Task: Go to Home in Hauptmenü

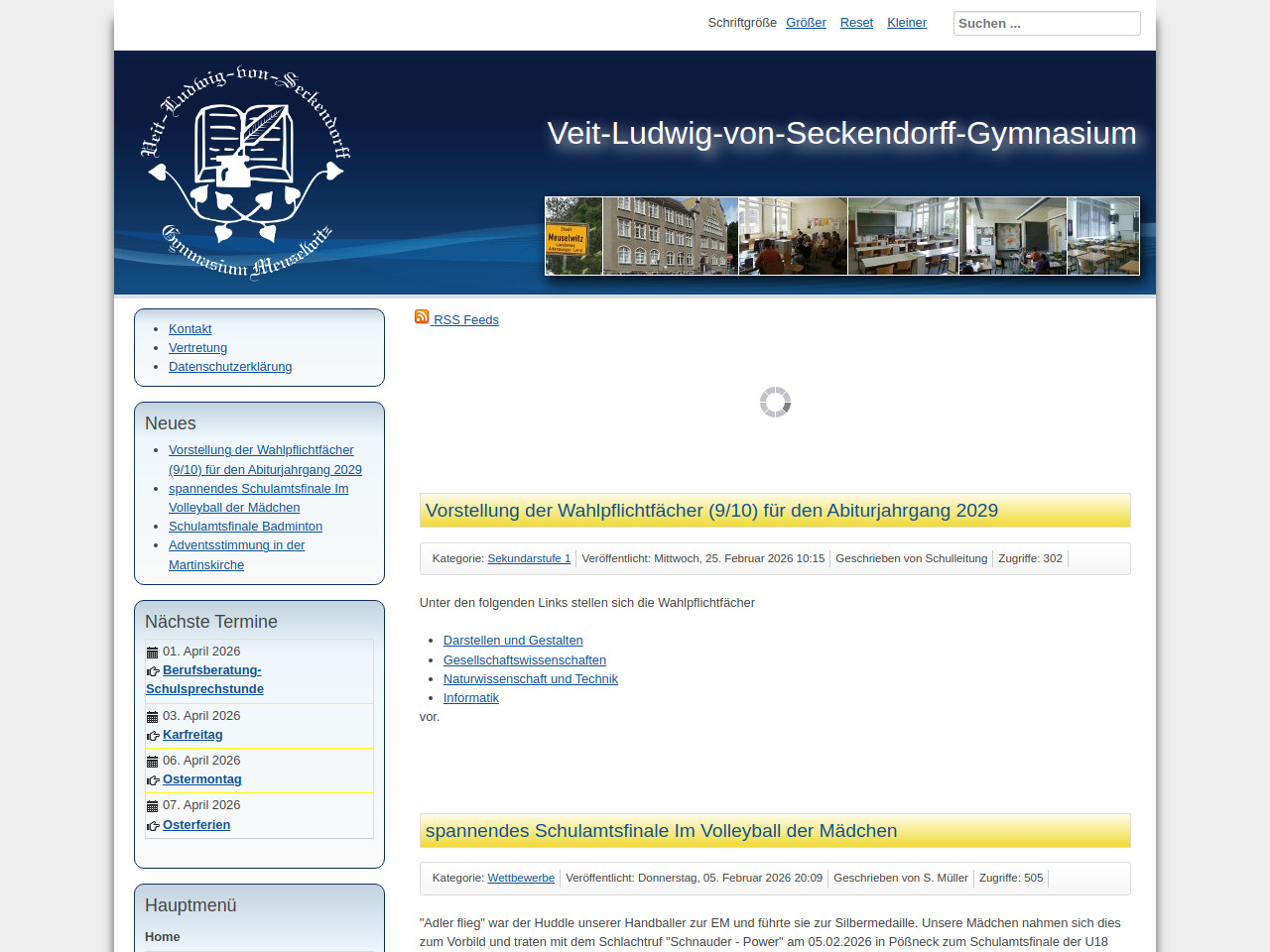Action: pyautogui.click(x=163, y=937)
